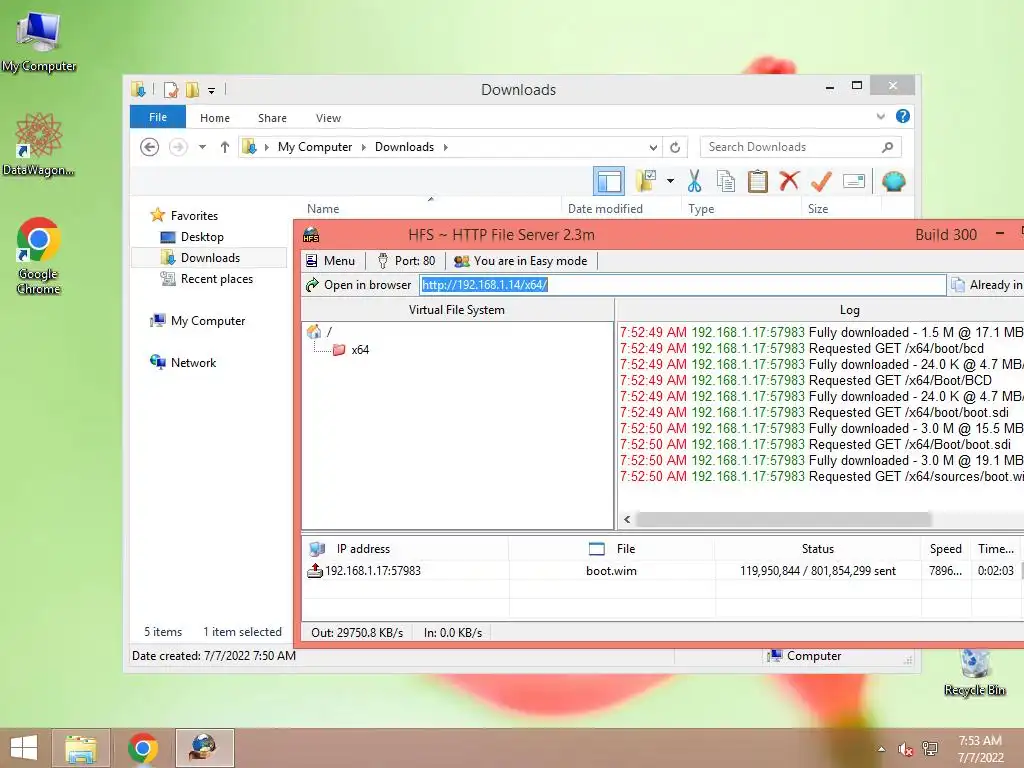The width and height of the screenshot is (1024, 768).
Task: Select Favorites in navigation pane
Action: 194,216
